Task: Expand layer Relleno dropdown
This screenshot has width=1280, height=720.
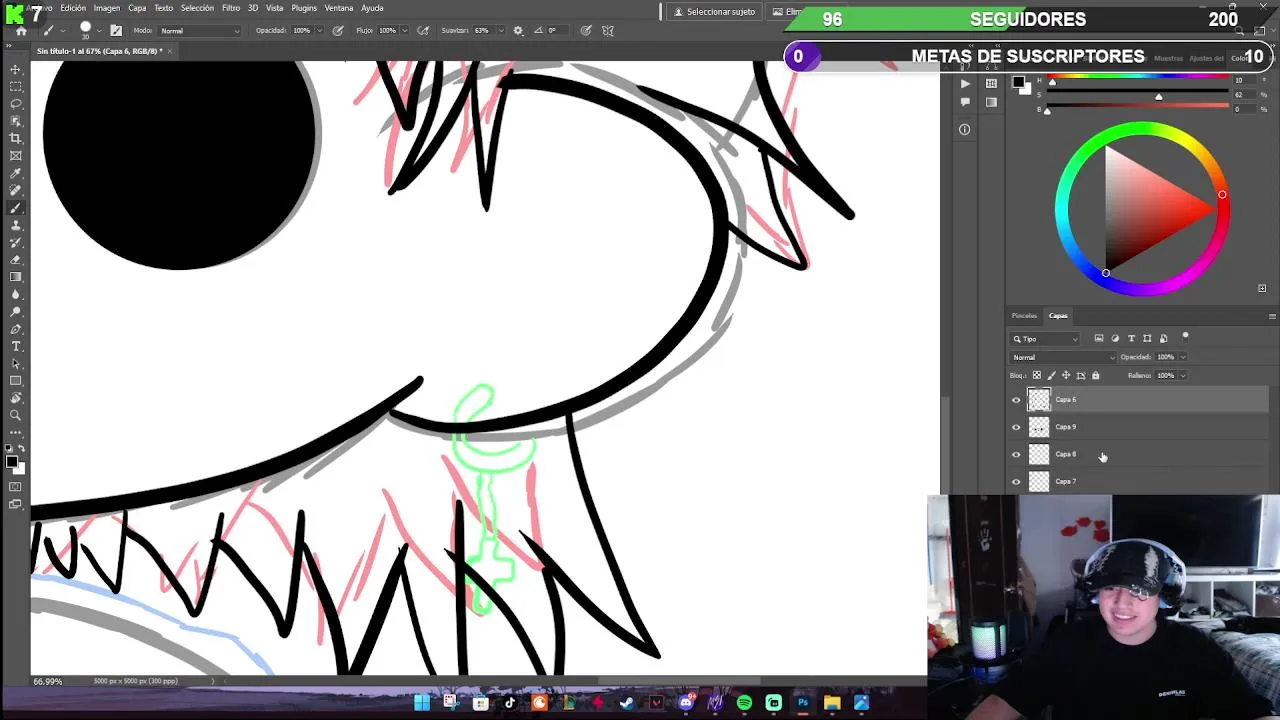Action: [x=1183, y=375]
